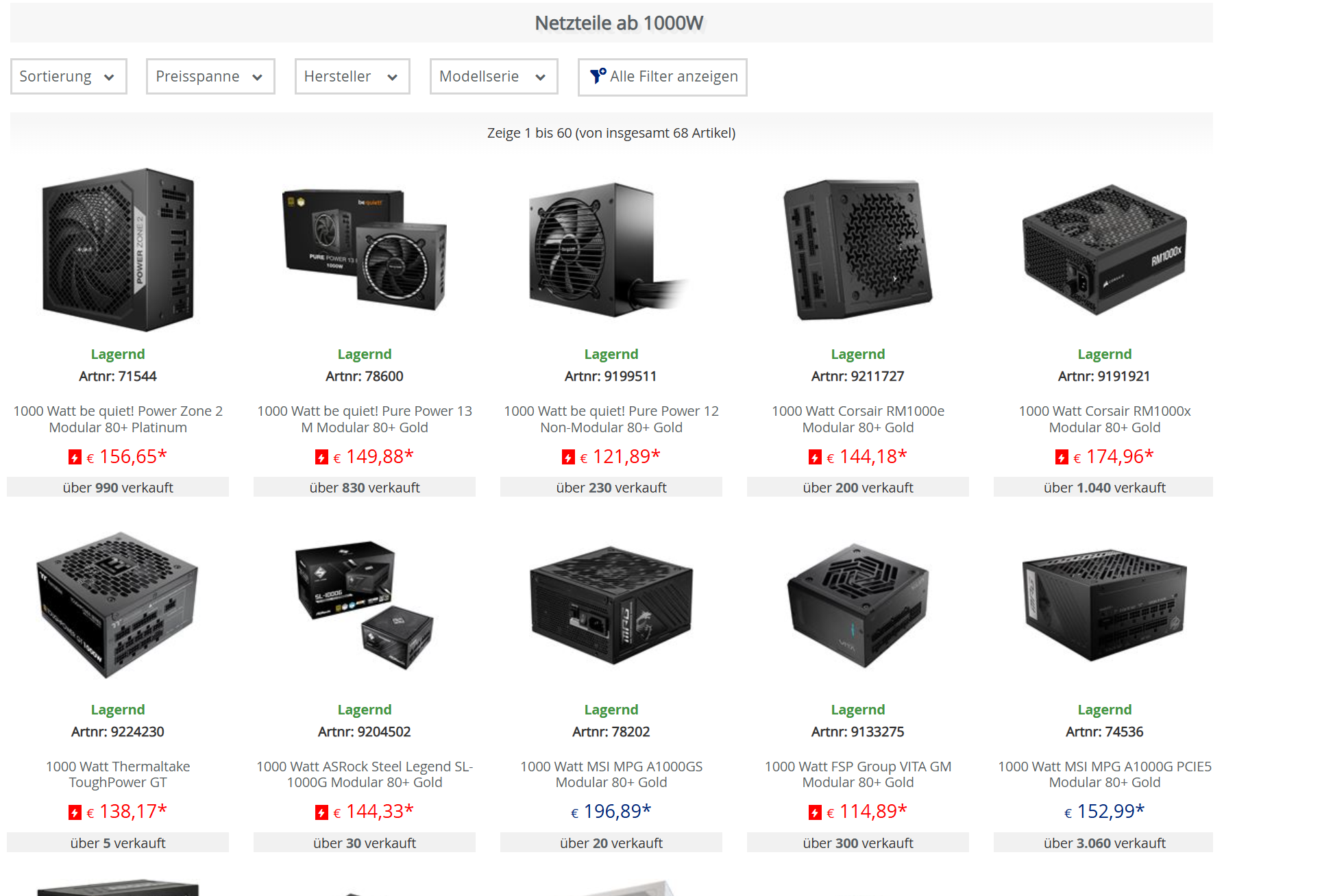Click red flash icon beside 144,18 price

(815, 457)
